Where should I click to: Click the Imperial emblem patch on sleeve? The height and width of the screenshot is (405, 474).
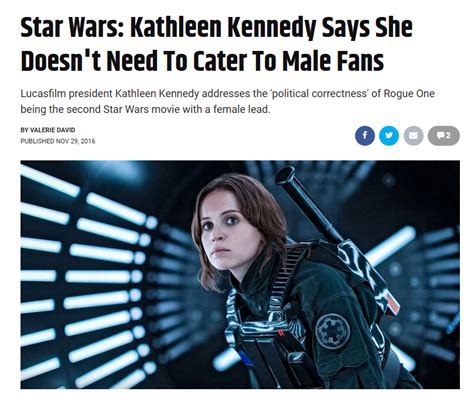pyautogui.click(x=333, y=331)
